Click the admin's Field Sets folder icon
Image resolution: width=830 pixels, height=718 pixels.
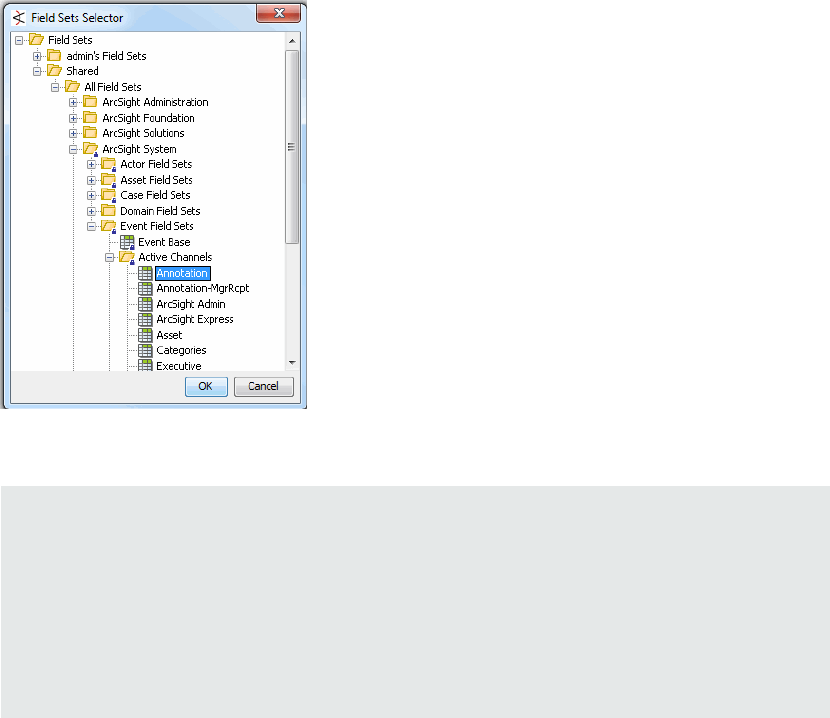pos(54,56)
